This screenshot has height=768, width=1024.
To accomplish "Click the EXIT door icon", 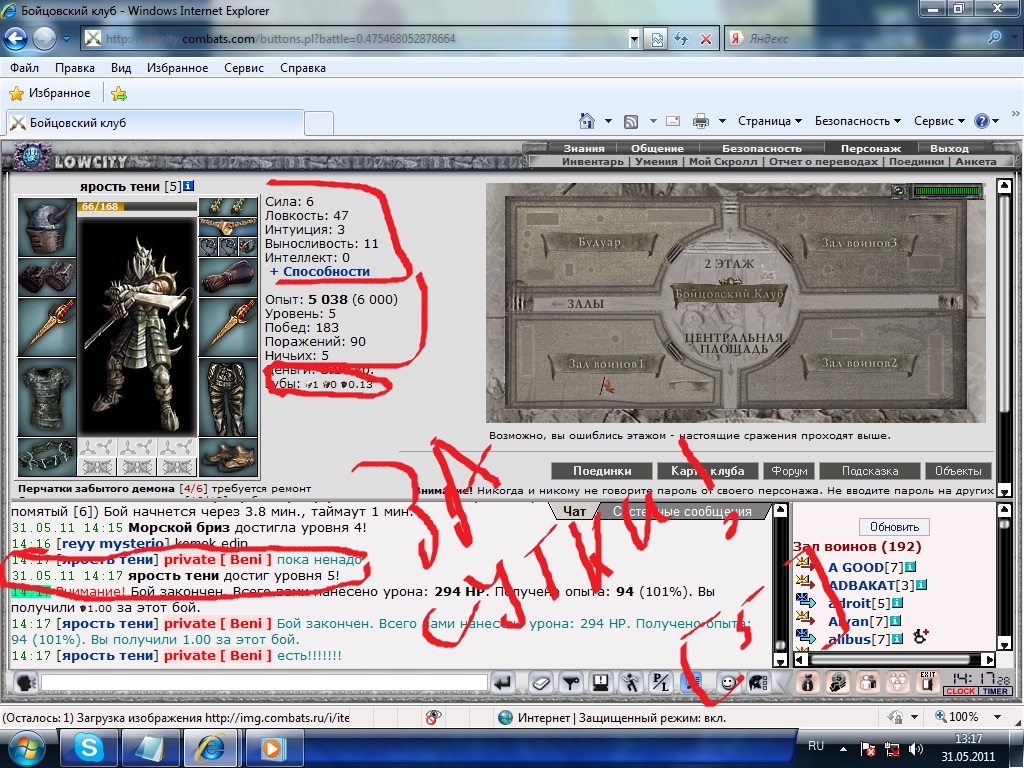I will [927, 682].
